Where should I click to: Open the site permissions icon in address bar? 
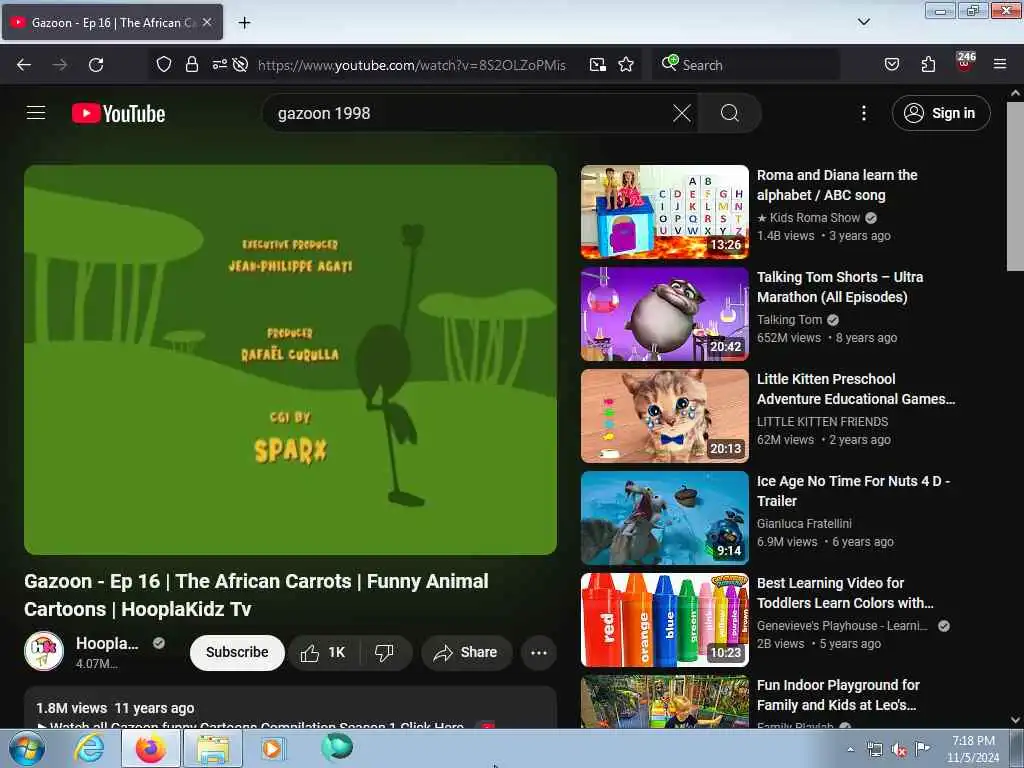[x=219, y=64]
